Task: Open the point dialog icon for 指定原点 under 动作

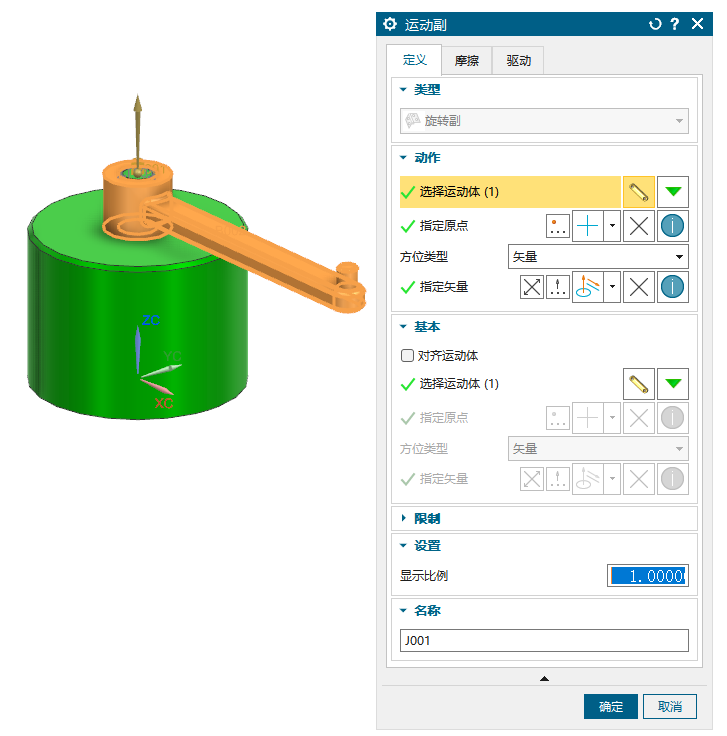Action: pos(559,226)
